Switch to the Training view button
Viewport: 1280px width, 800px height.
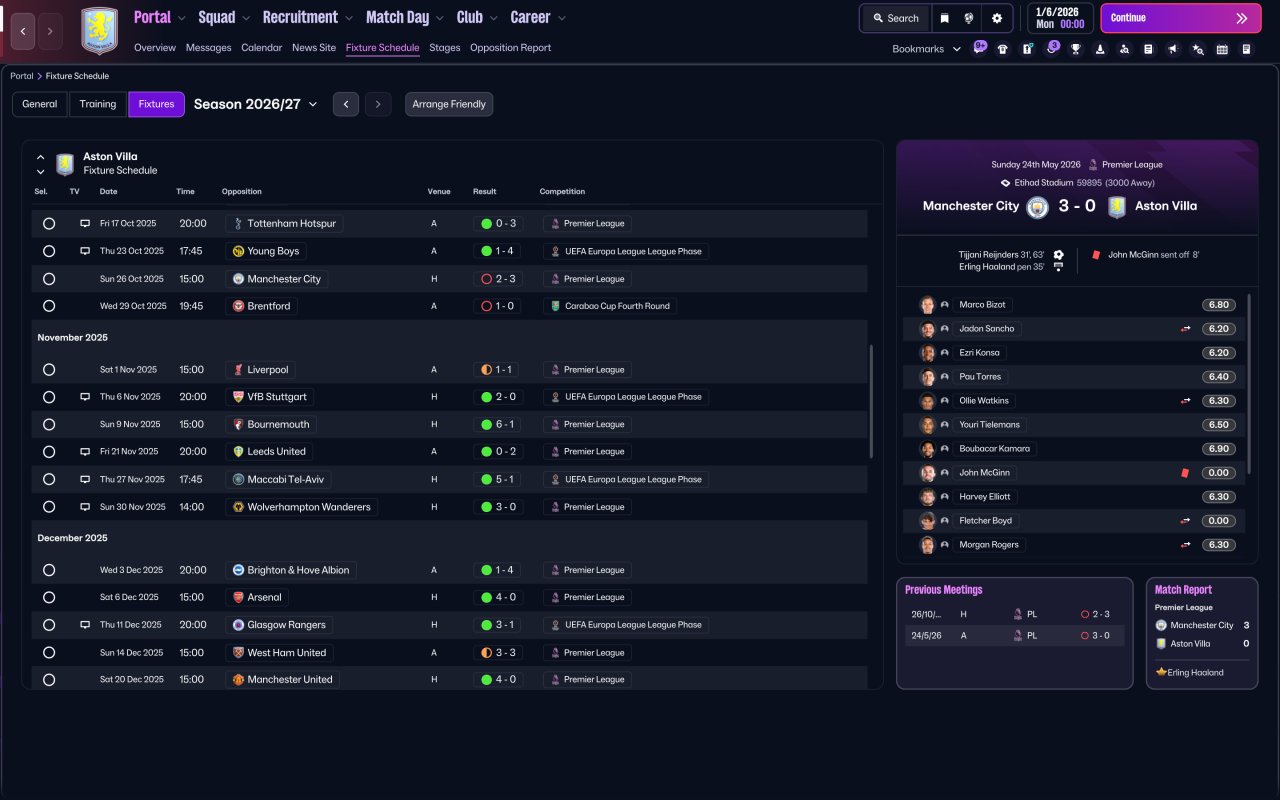98,104
